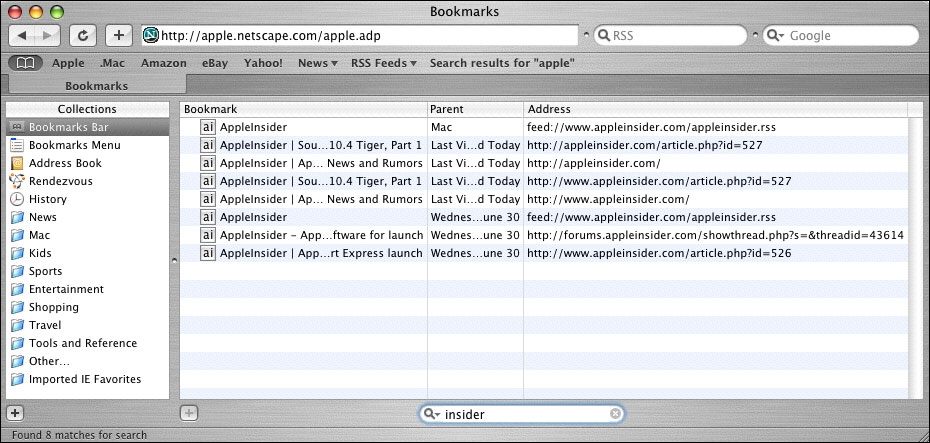This screenshot has width=930, height=443.
Task: Select Bookmarks Menu collection
Action: 73,145
